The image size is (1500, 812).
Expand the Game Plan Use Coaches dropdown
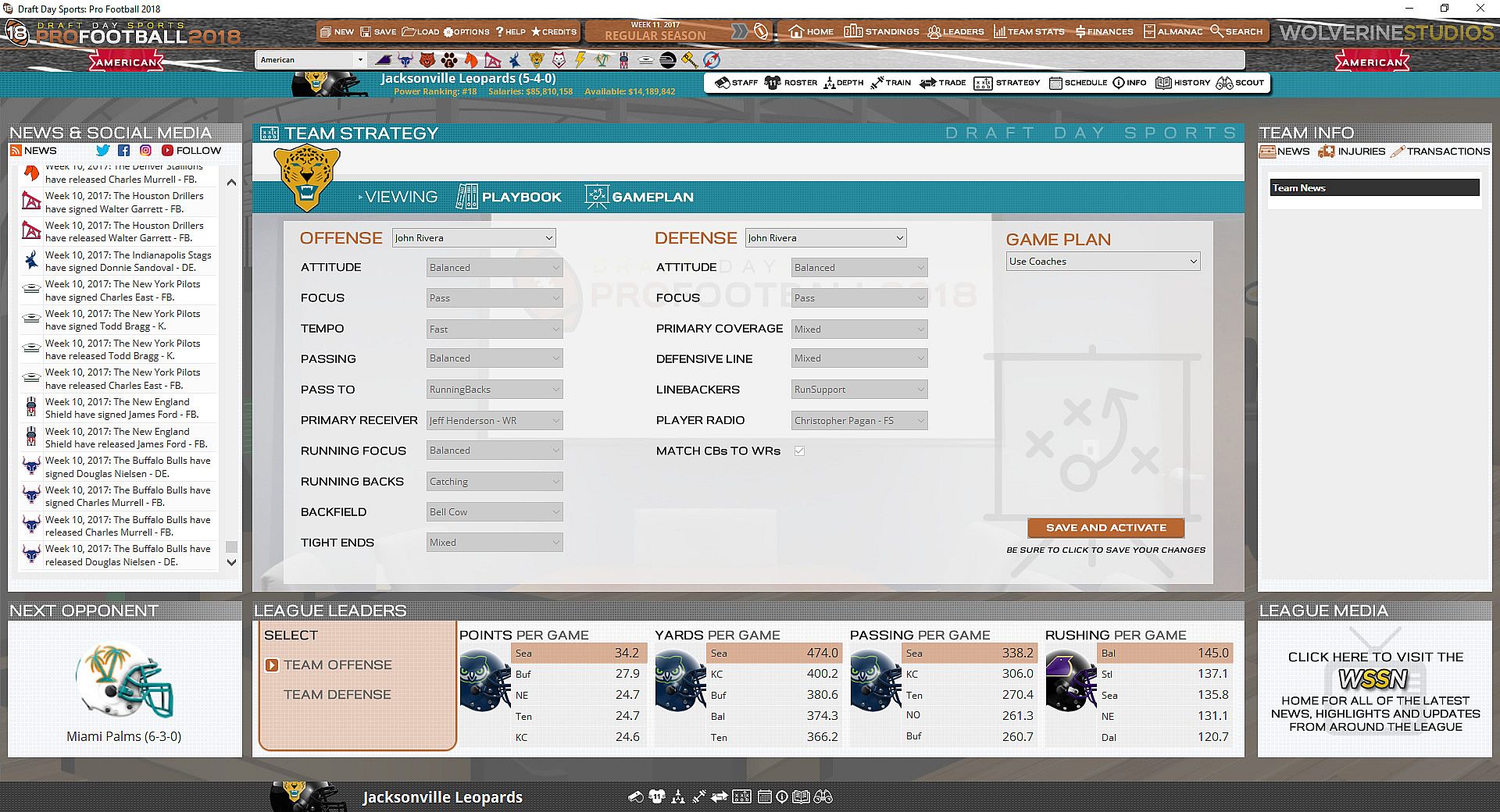[x=1103, y=262]
